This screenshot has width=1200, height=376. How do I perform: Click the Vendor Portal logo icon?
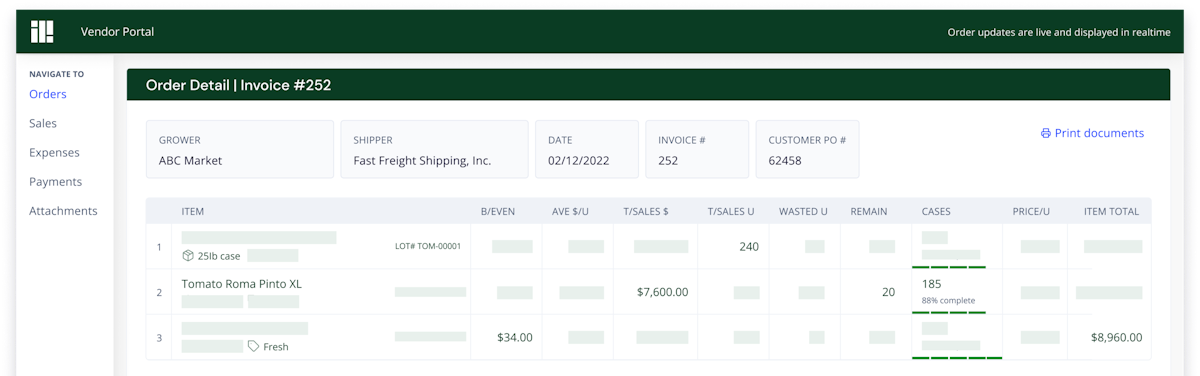tap(42, 32)
